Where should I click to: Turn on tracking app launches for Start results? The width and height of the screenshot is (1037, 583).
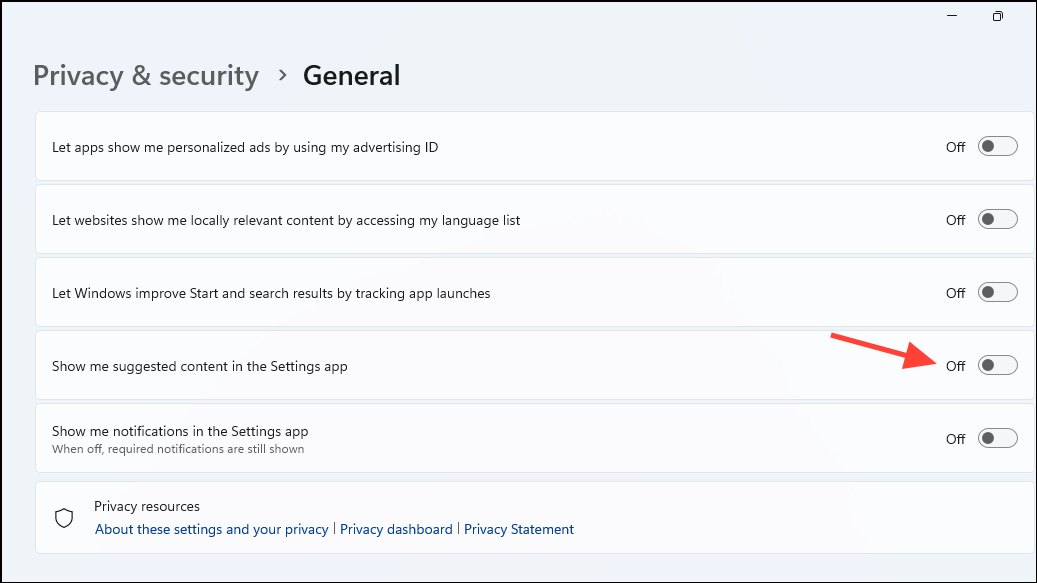click(997, 292)
